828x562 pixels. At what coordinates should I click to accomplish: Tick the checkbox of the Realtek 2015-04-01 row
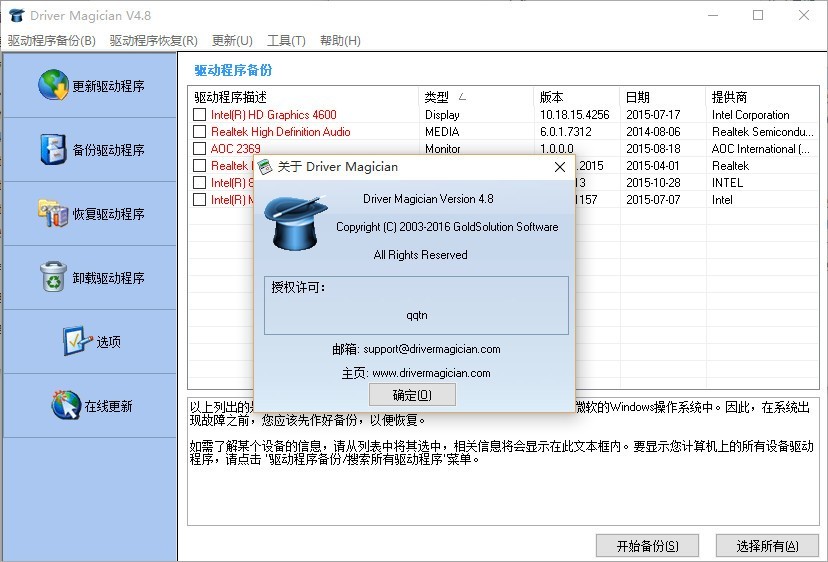(x=200, y=165)
